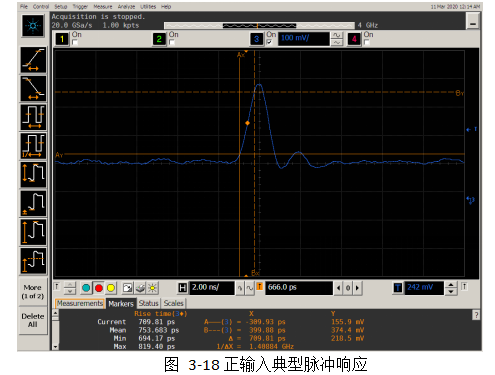Click the yellow single acquisition button
Screen dimensions: 495x375
(x=111, y=288)
